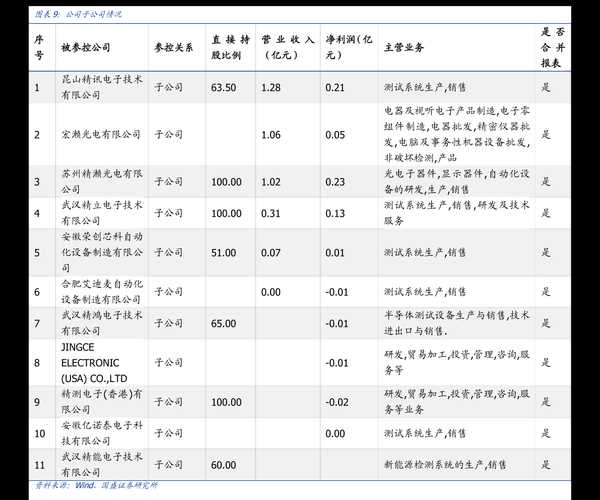The width and height of the screenshot is (600, 500).
Task: Click the 63.50 shareholding value
Action: 224,88
